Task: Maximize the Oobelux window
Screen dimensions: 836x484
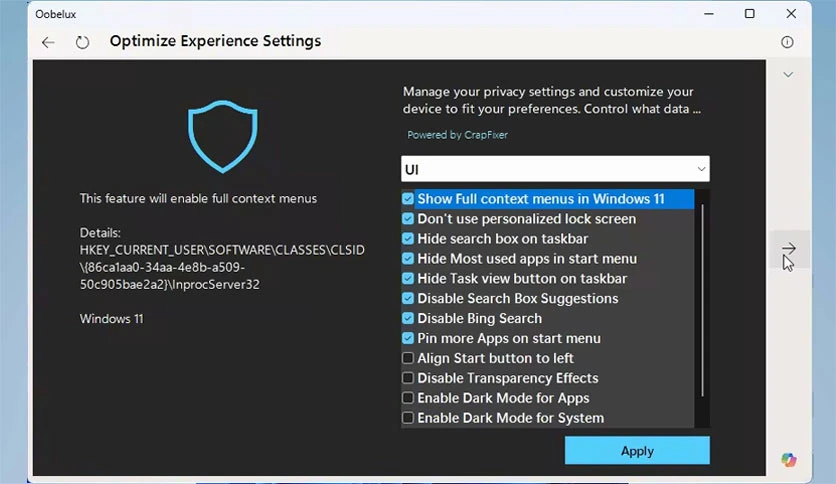Action: point(750,14)
